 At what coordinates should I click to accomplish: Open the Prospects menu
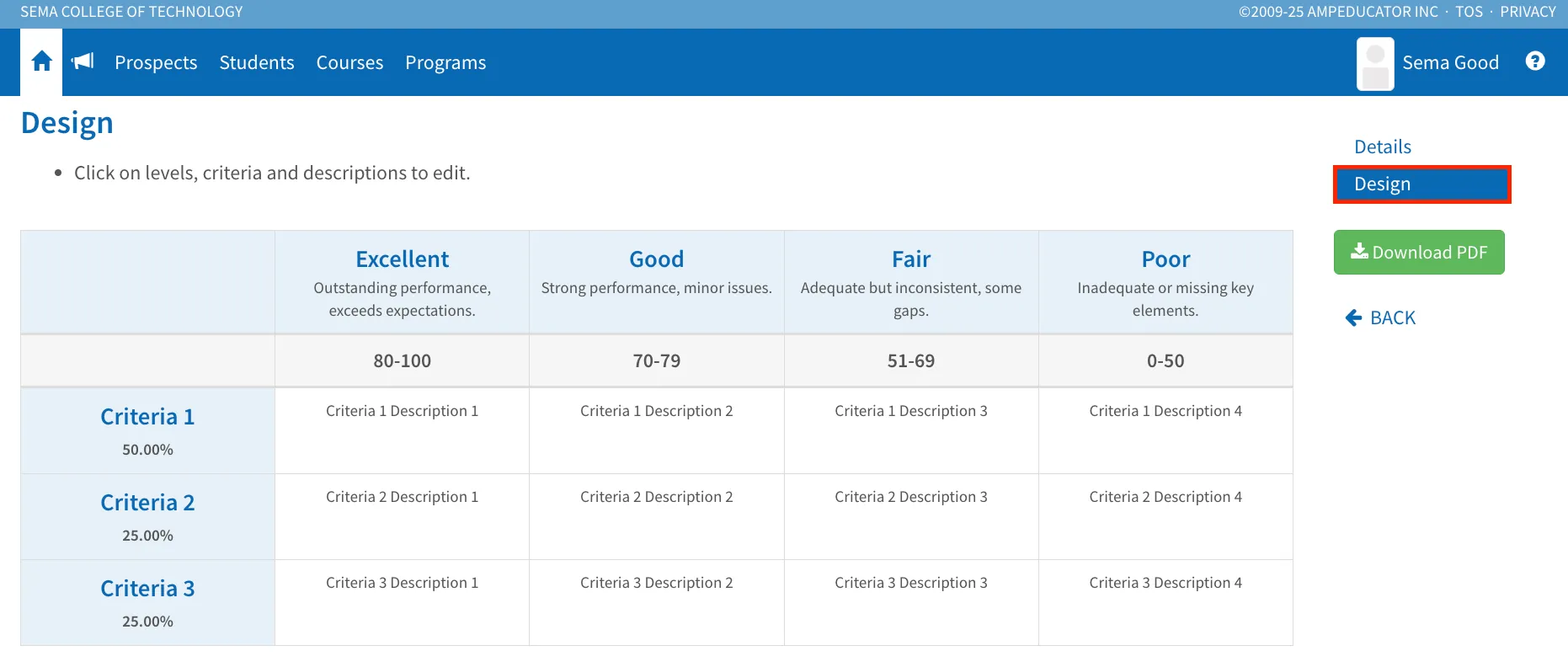tap(156, 62)
